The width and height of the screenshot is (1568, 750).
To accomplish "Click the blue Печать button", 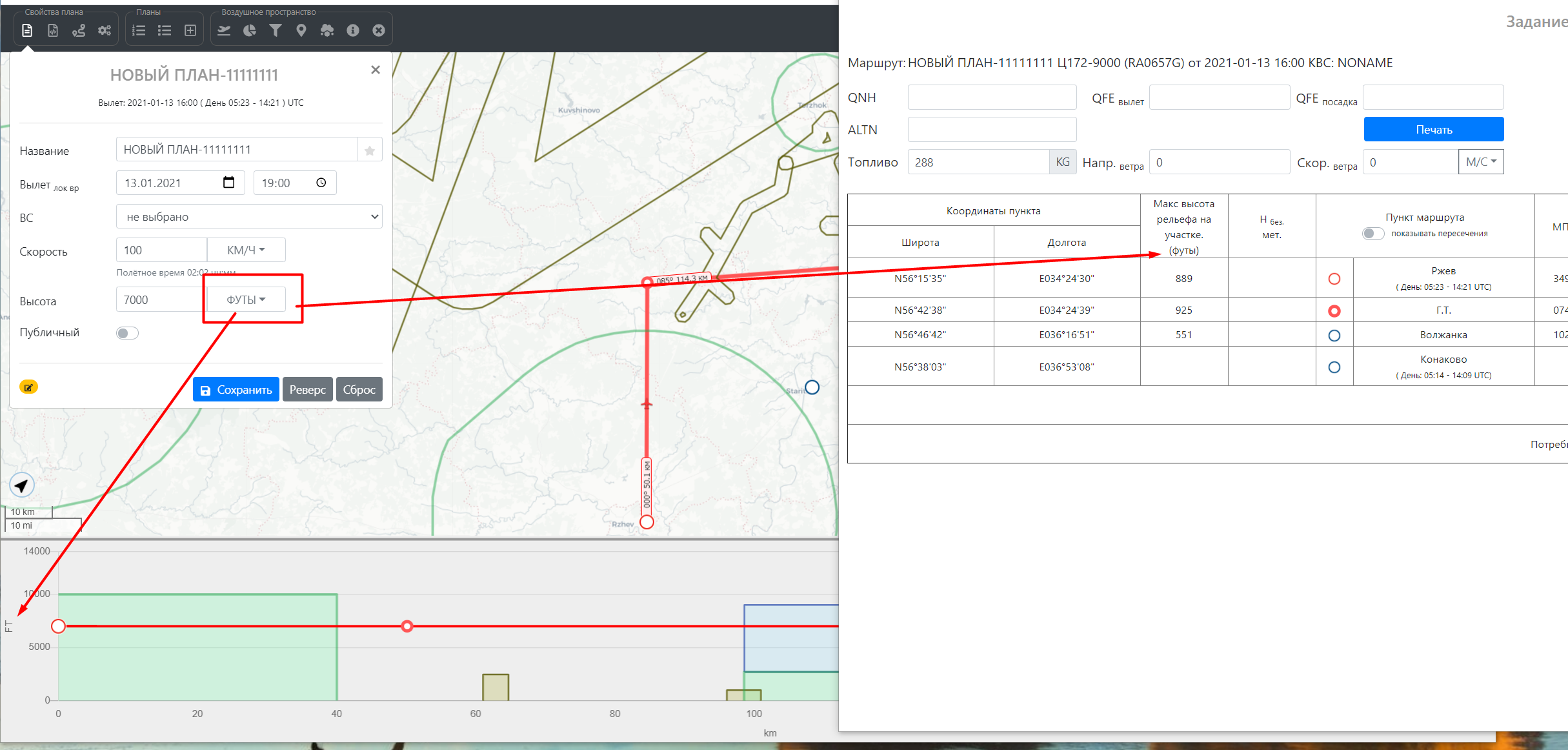I will 1433,130.
